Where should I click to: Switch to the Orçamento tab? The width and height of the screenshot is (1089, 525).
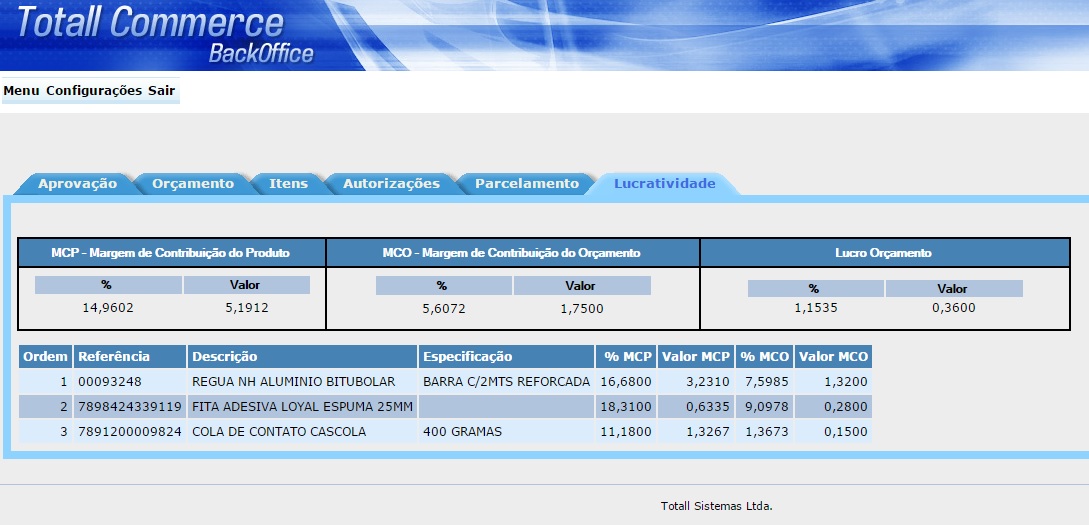192,184
